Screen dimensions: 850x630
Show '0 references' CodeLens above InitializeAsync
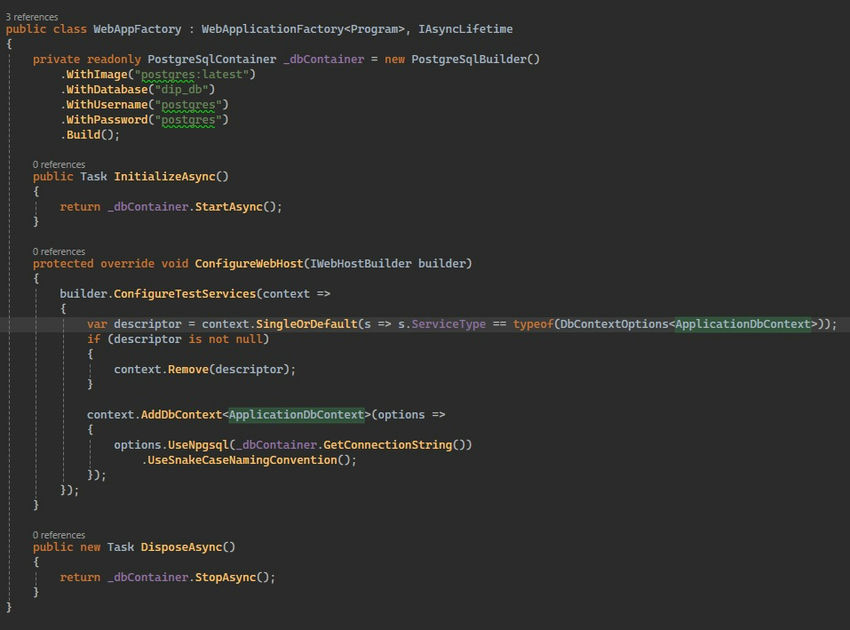(59, 164)
